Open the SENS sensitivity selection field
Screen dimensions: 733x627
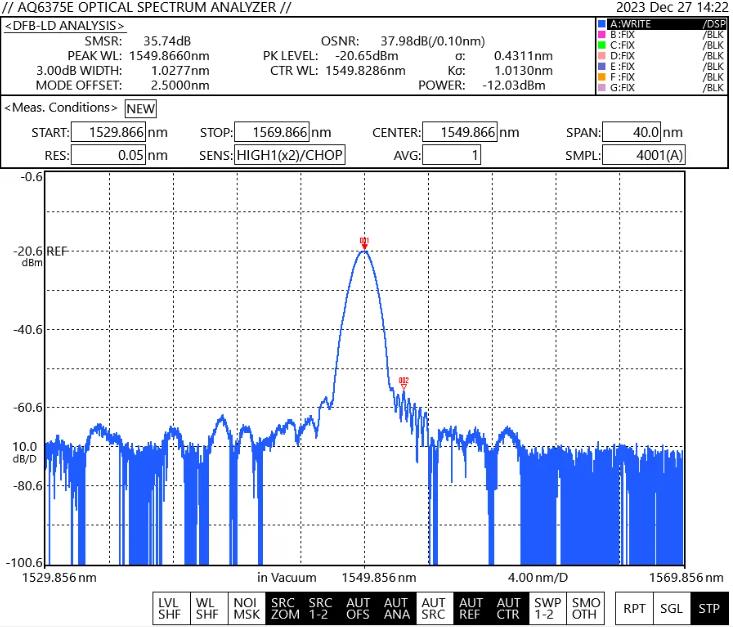(289, 155)
